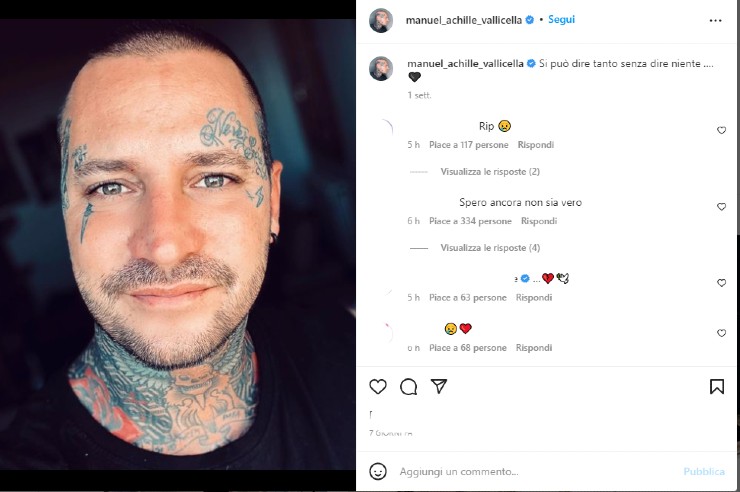Like the comment with 68 likes
Viewport: 740px width, 492px height.
pyautogui.click(x=721, y=333)
